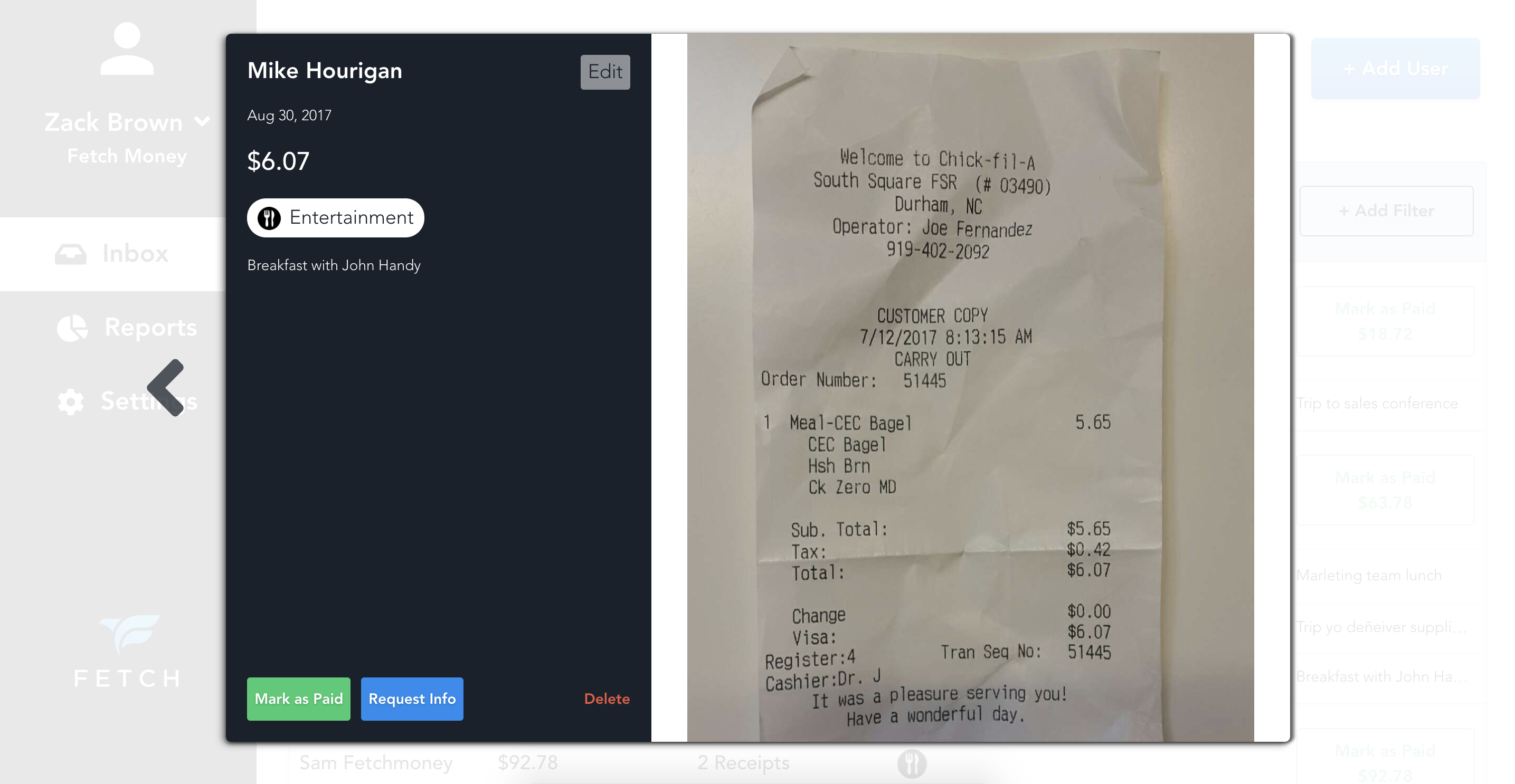Click the Fetch logo in sidebar
The height and width of the screenshot is (784, 1515).
[x=128, y=652]
